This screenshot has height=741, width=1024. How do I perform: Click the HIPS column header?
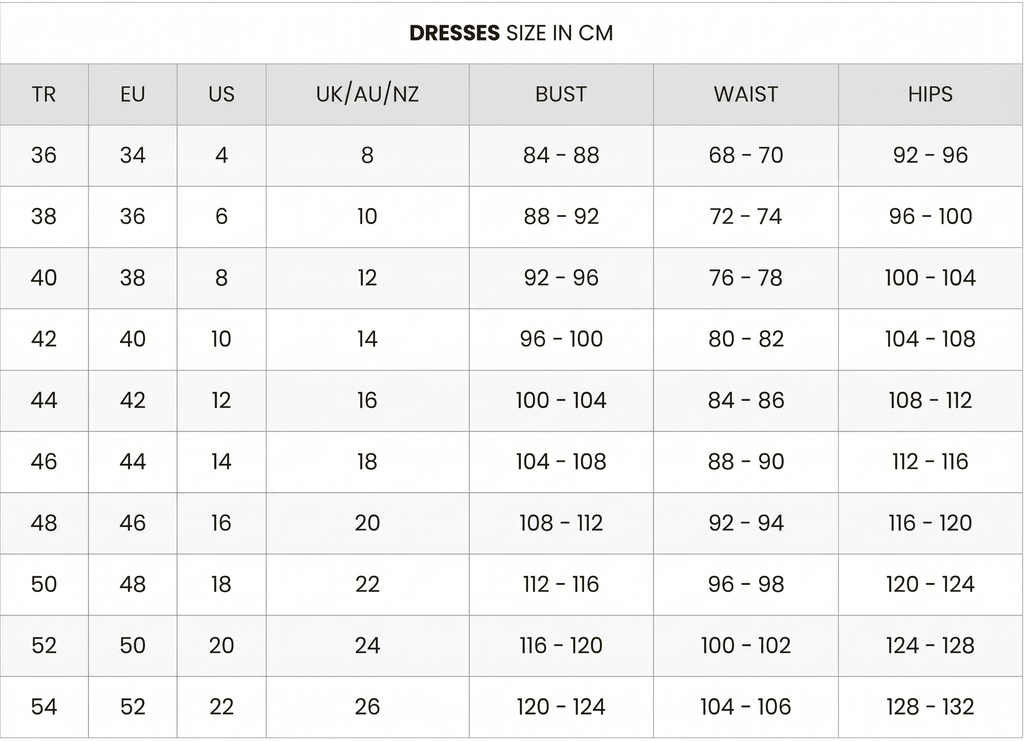[x=930, y=95]
